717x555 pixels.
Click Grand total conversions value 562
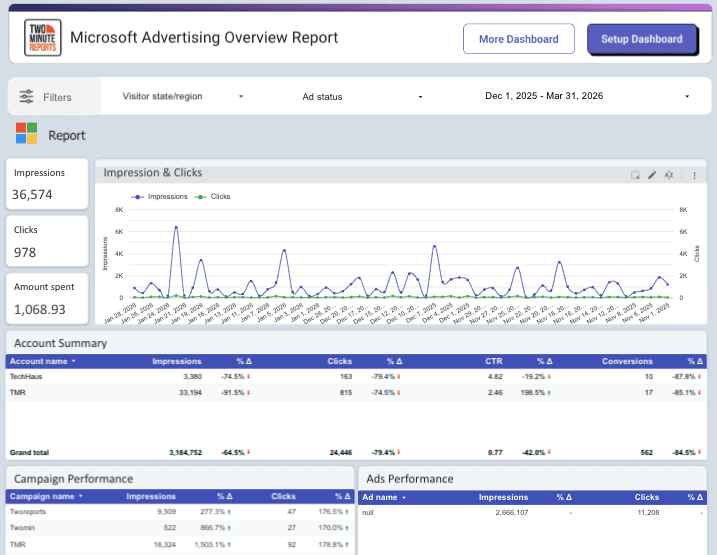(x=647, y=453)
